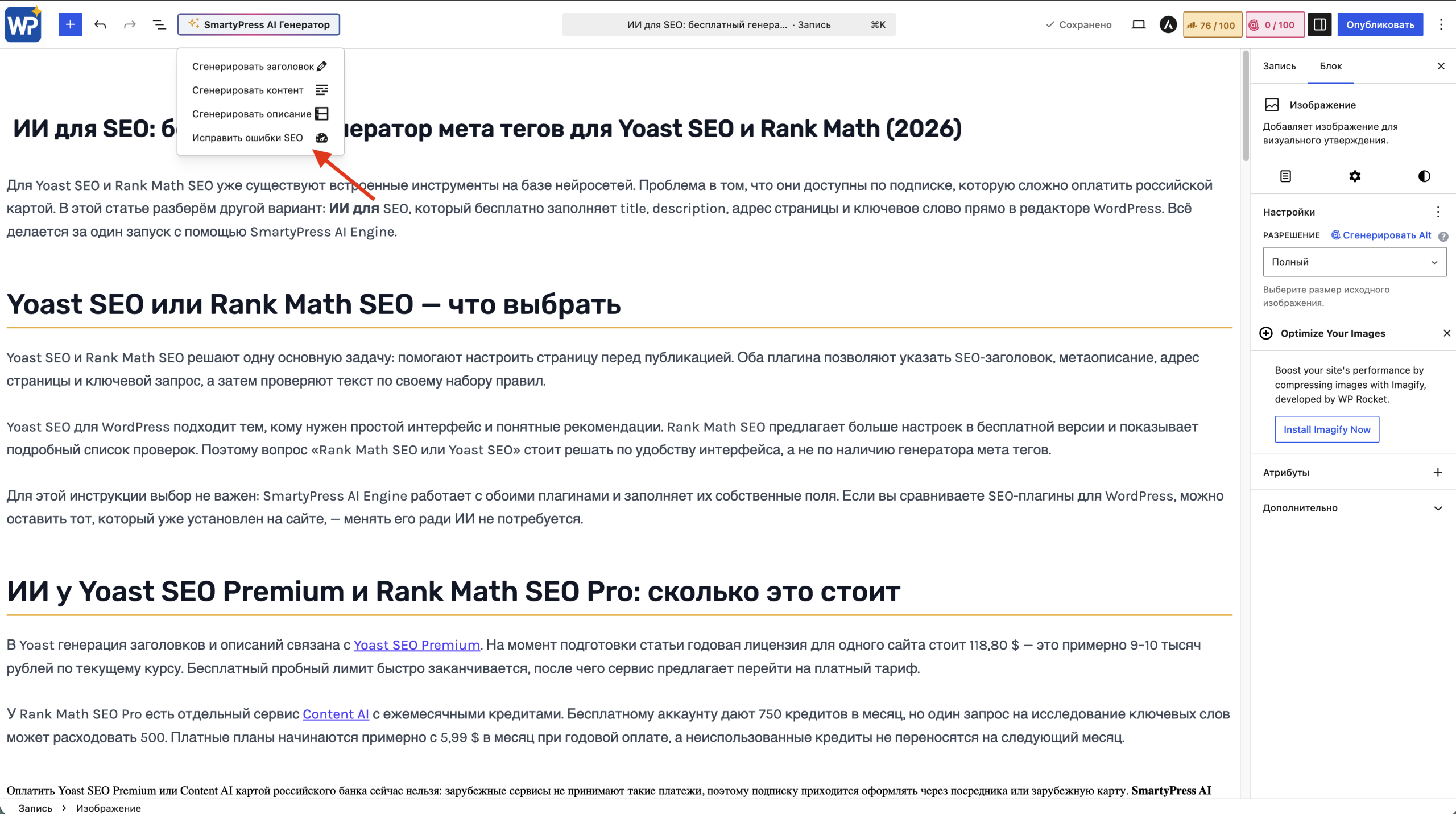Screen dimensions: 1456x814
Task: Click the post title heading
Action: (487, 129)
